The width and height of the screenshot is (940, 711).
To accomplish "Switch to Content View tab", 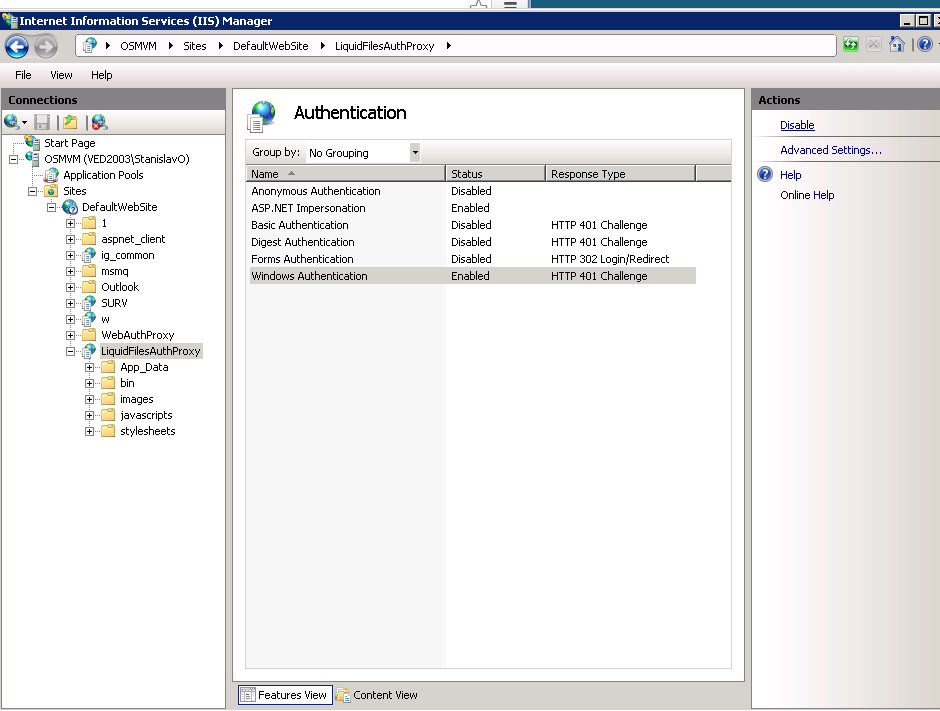I will point(377,695).
